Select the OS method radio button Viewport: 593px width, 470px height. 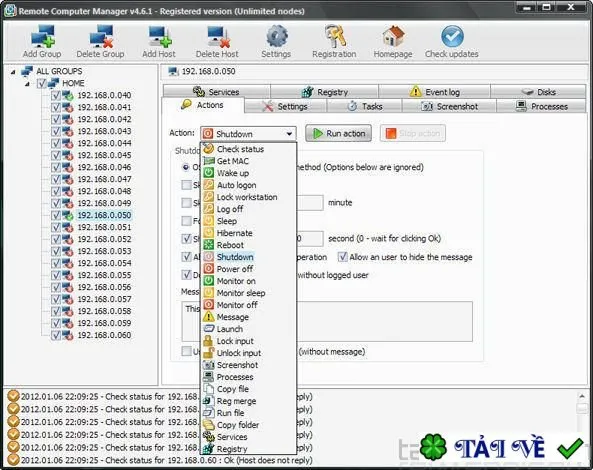pyautogui.click(x=186, y=167)
